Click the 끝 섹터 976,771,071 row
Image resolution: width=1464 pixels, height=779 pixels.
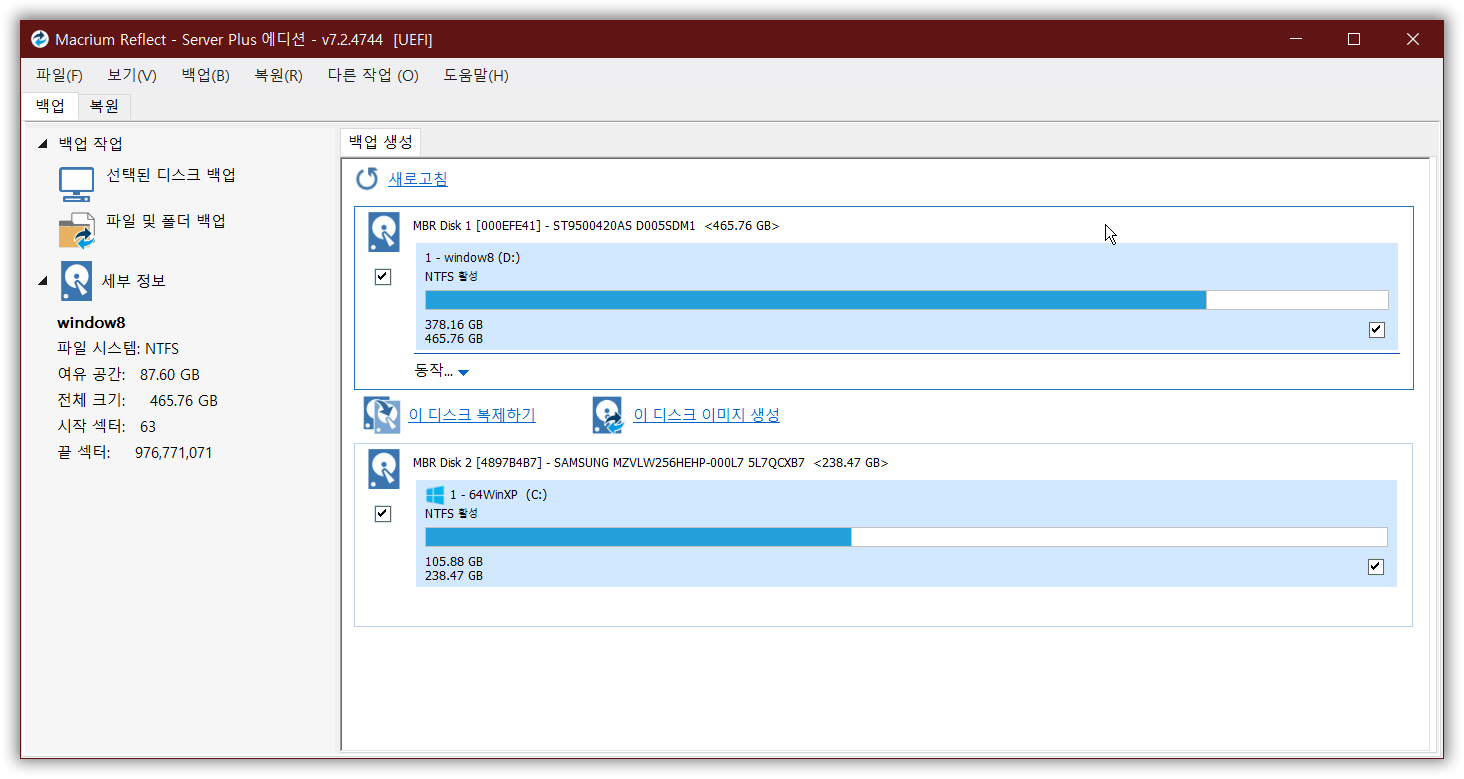pos(134,453)
